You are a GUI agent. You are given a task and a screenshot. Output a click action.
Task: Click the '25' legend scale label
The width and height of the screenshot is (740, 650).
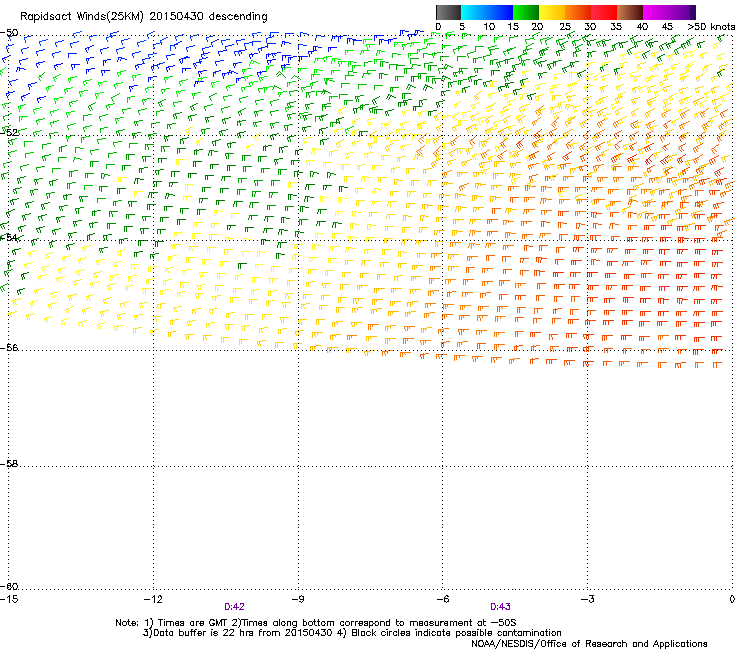[565, 27]
